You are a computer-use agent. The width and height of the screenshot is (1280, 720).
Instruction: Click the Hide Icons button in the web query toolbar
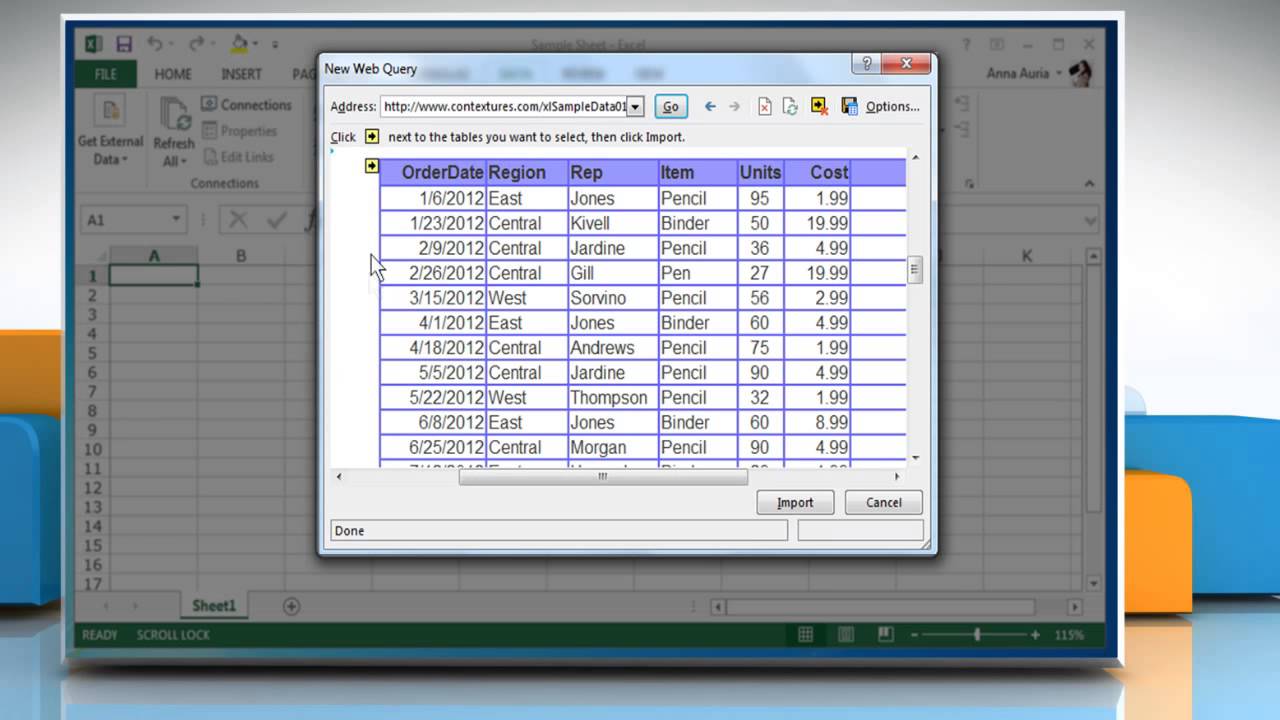coord(820,106)
